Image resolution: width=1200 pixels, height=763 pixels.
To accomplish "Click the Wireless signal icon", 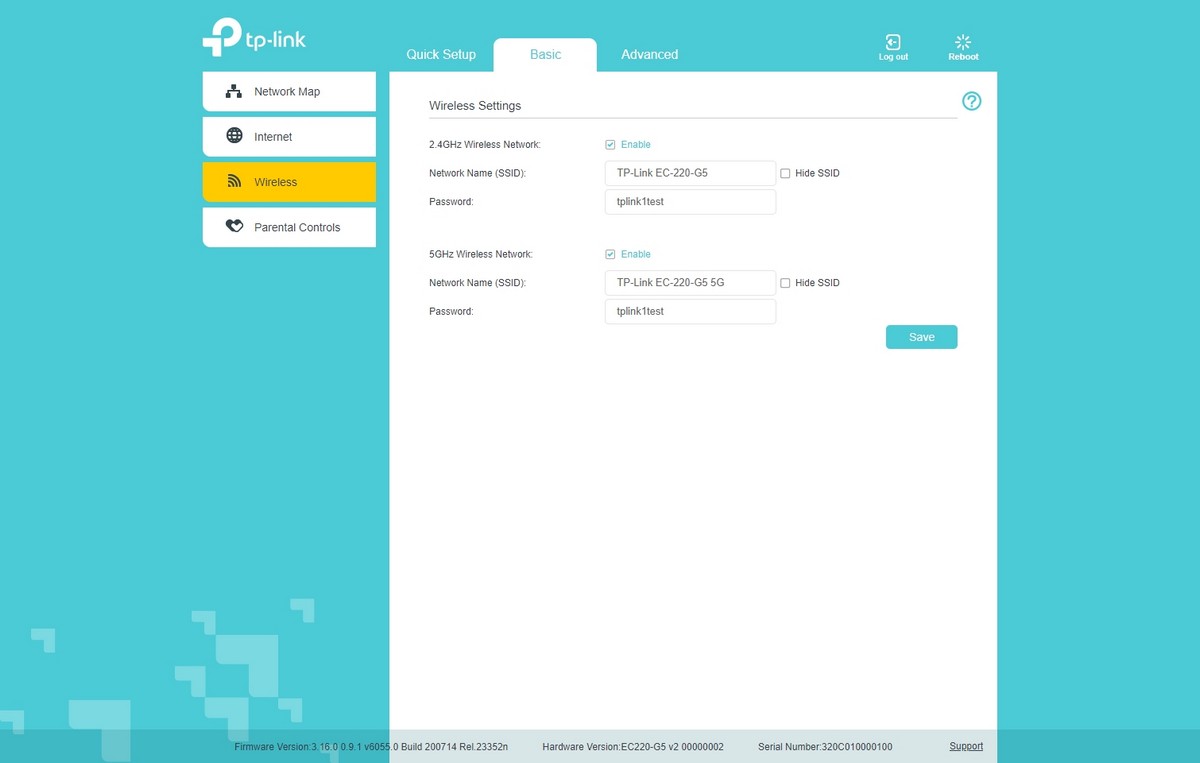I will pyautogui.click(x=234, y=182).
